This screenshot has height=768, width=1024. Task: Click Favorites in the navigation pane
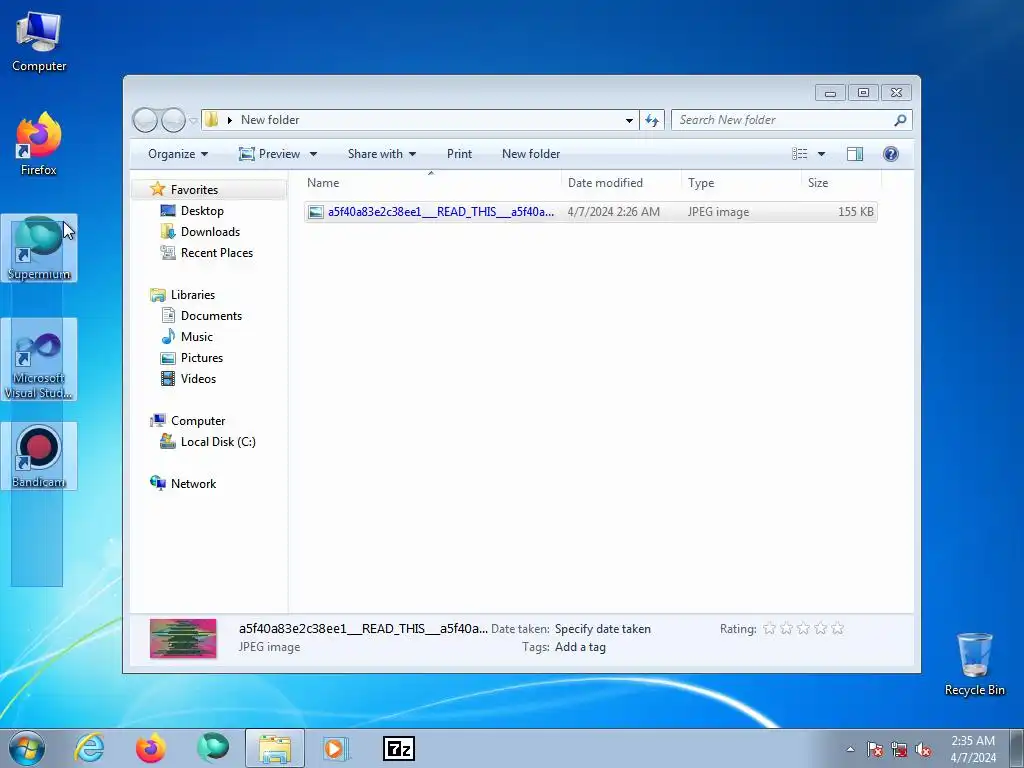(194, 189)
